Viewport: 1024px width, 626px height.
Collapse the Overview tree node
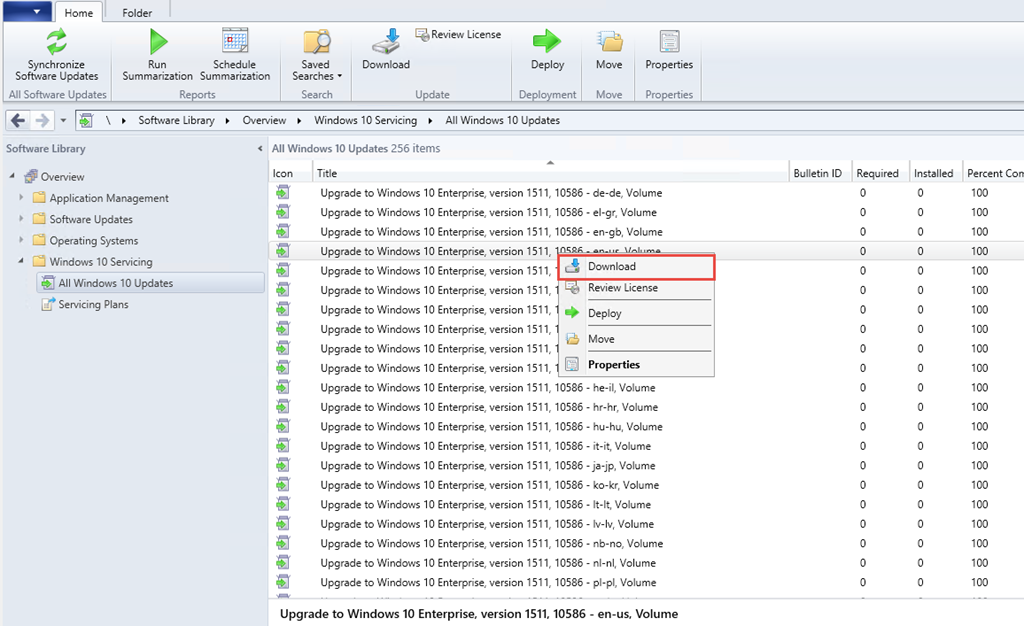(12, 176)
